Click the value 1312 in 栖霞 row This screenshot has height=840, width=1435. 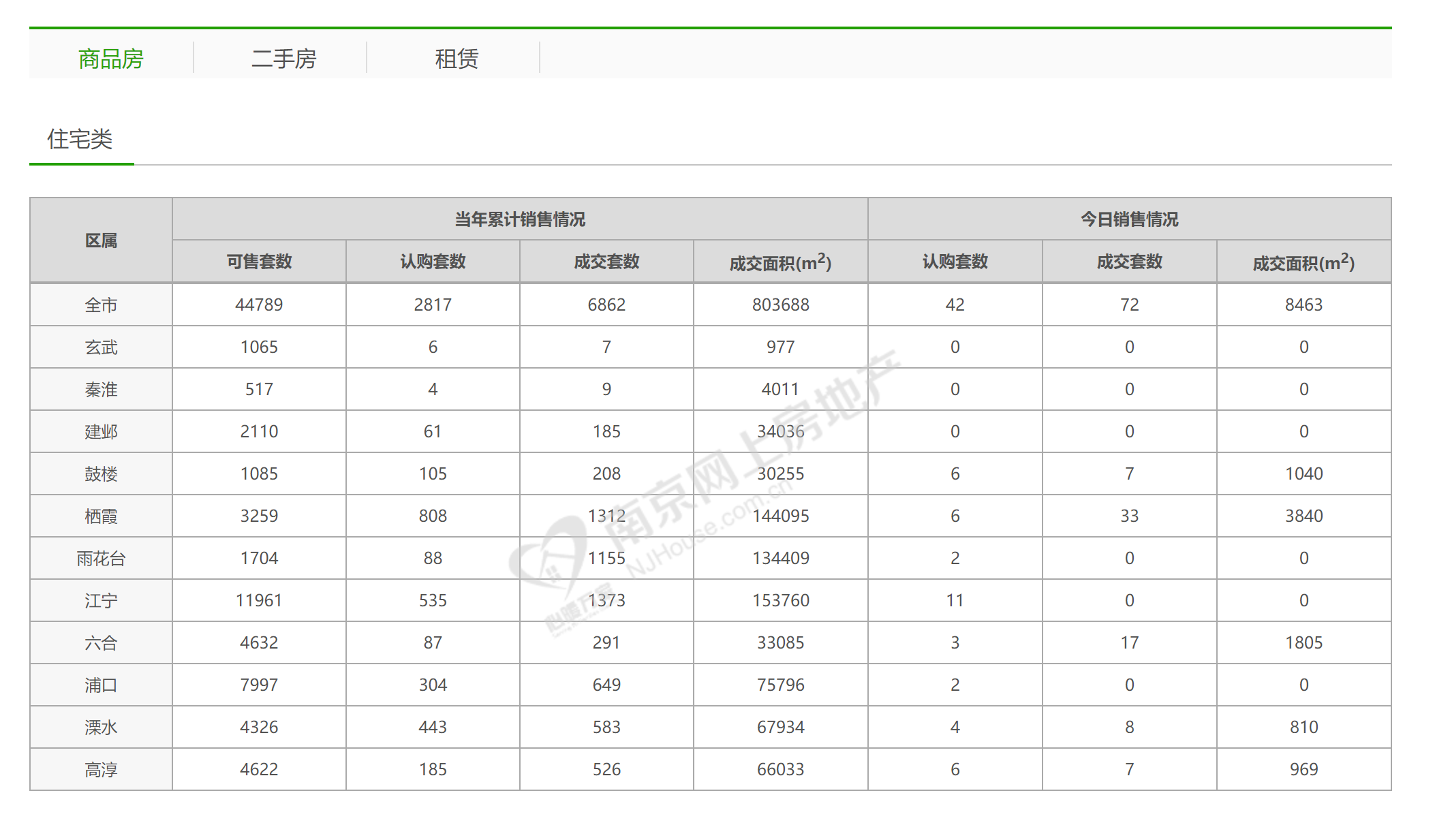tap(606, 516)
